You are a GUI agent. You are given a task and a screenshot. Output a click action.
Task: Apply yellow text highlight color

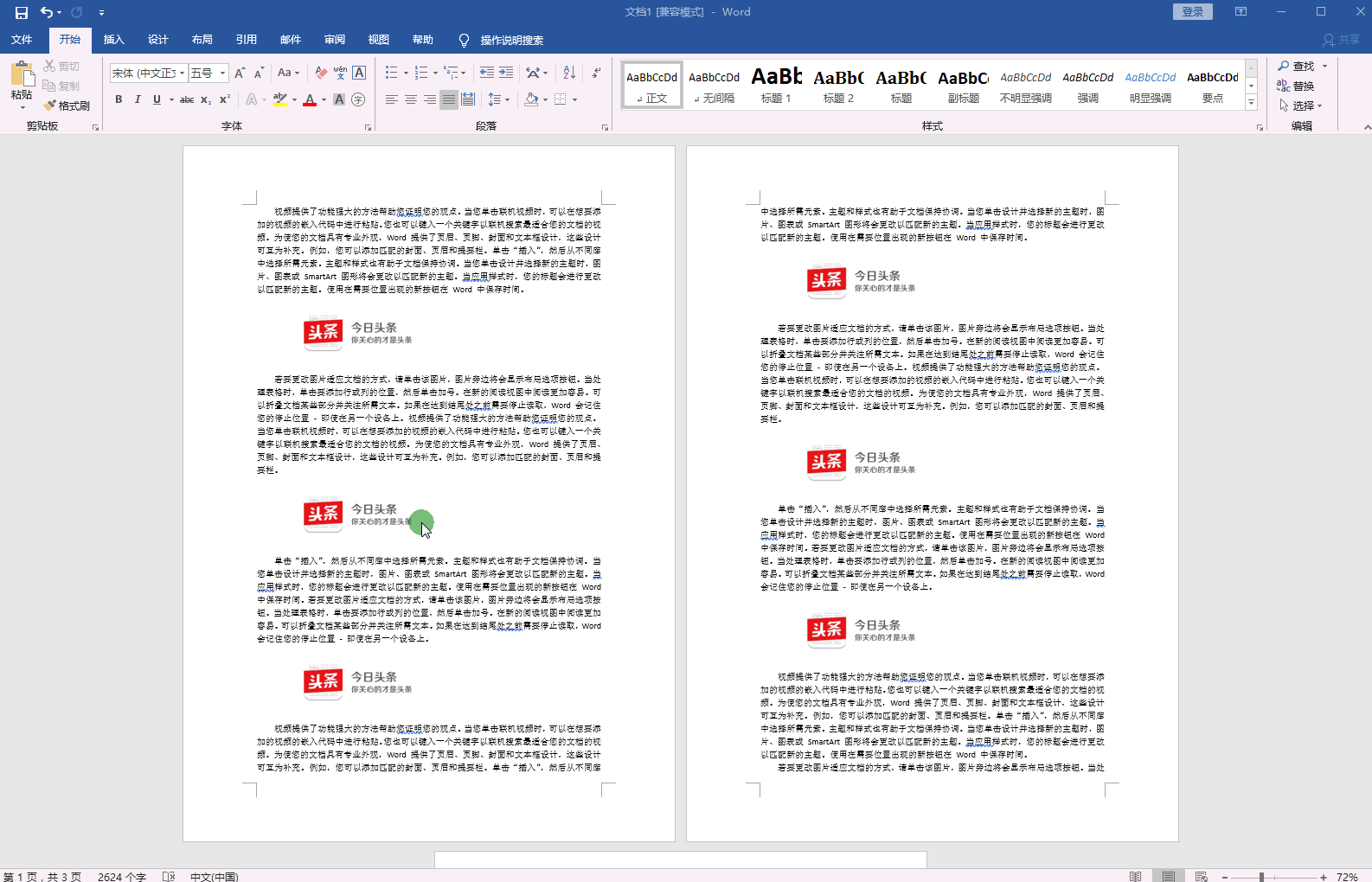click(279, 100)
